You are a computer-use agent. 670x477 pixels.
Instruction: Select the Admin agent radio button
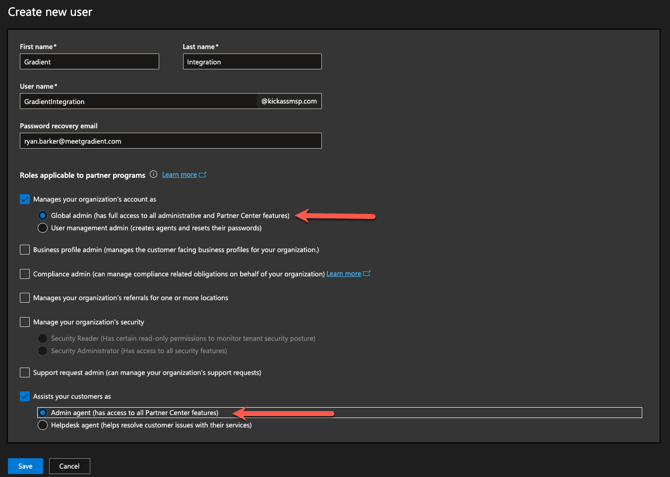42,412
